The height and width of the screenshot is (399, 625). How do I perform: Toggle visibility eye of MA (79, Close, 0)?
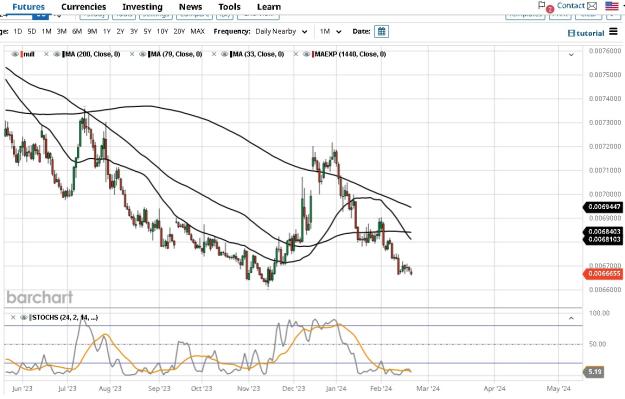(142, 54)
